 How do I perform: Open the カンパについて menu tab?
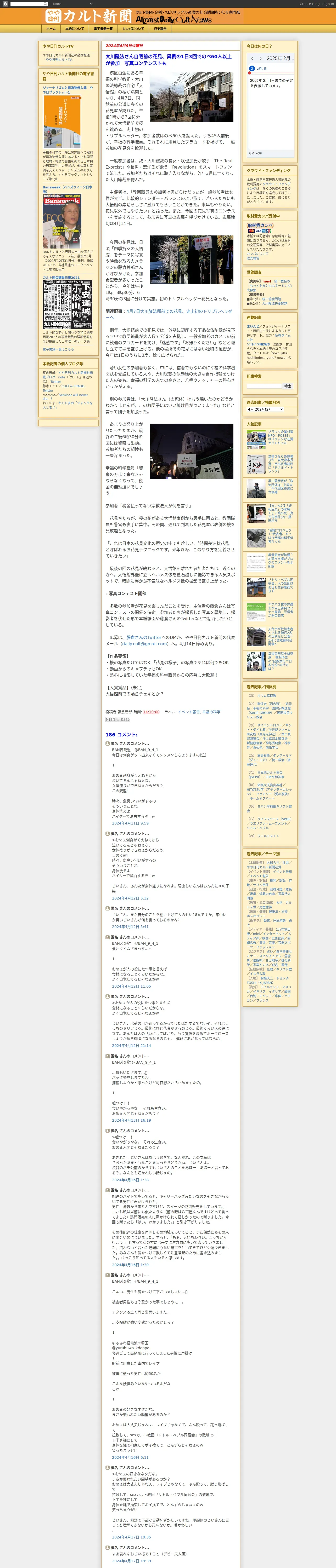click(x=133, y=28)
